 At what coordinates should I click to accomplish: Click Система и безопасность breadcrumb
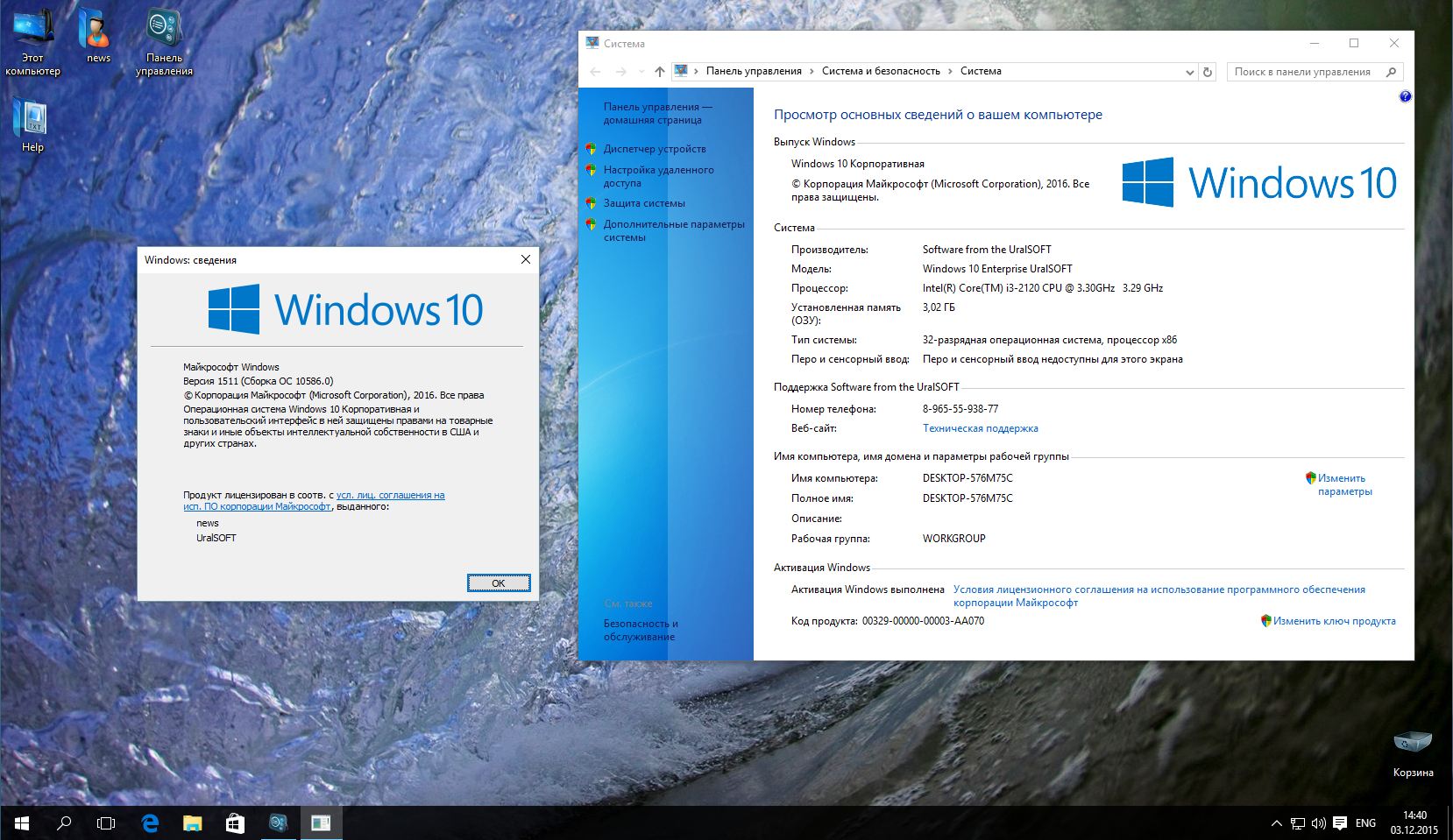881,71
